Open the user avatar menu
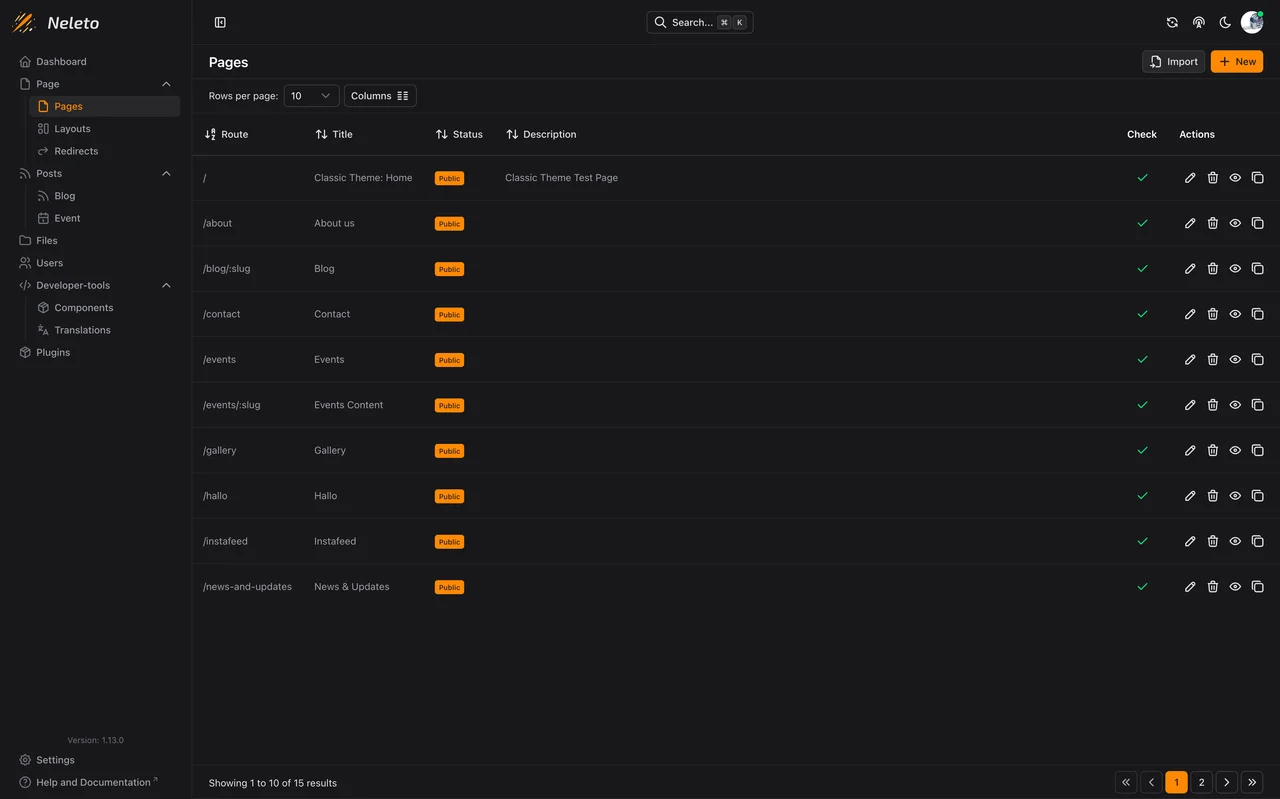 pyautogui.click(x=1251, y=22)
